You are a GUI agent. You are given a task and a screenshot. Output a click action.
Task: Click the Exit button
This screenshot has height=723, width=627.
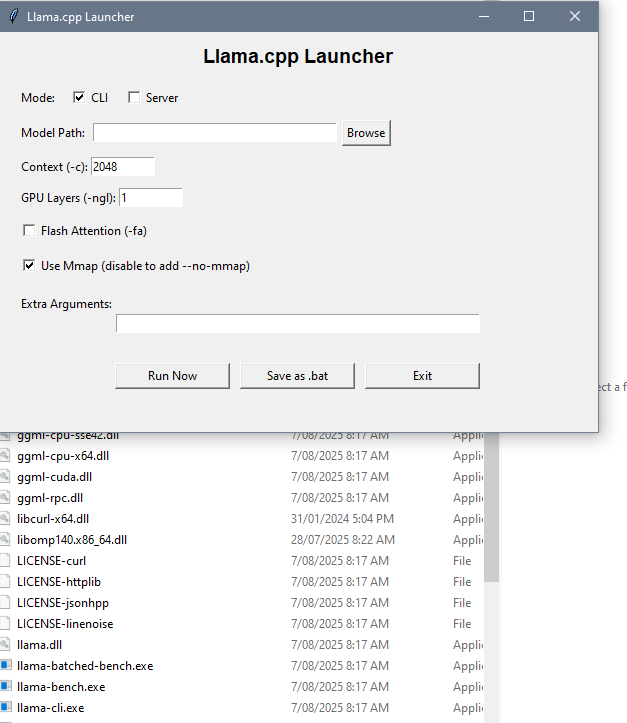click(422, 376)
